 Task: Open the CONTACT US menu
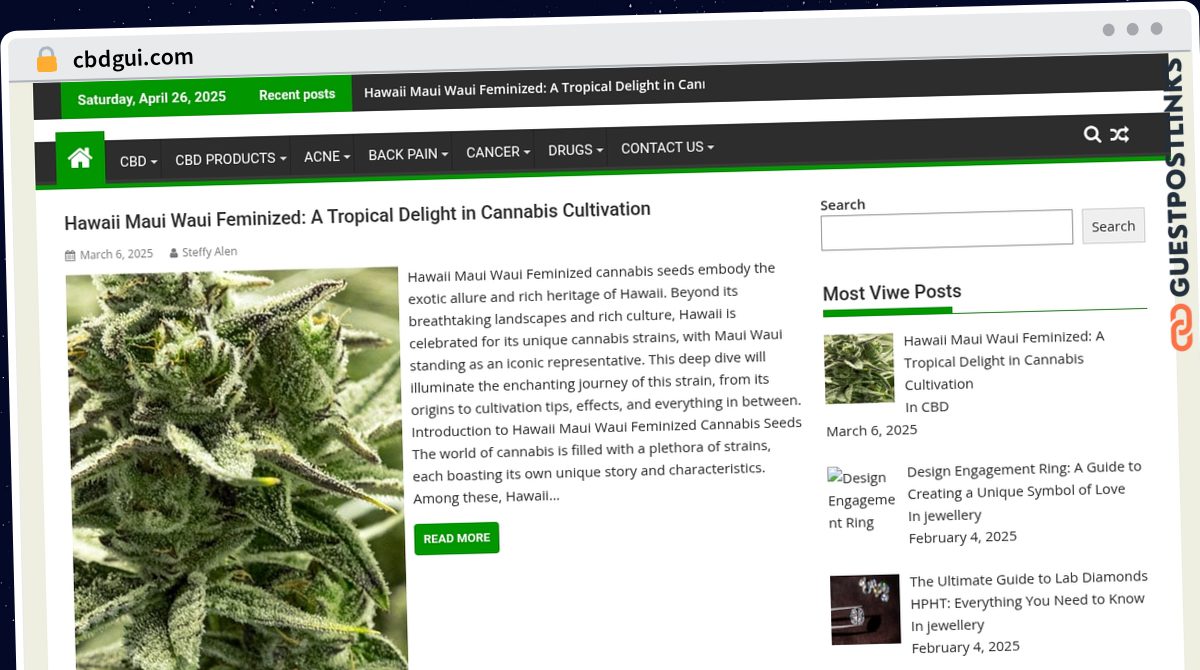(667, 148)
